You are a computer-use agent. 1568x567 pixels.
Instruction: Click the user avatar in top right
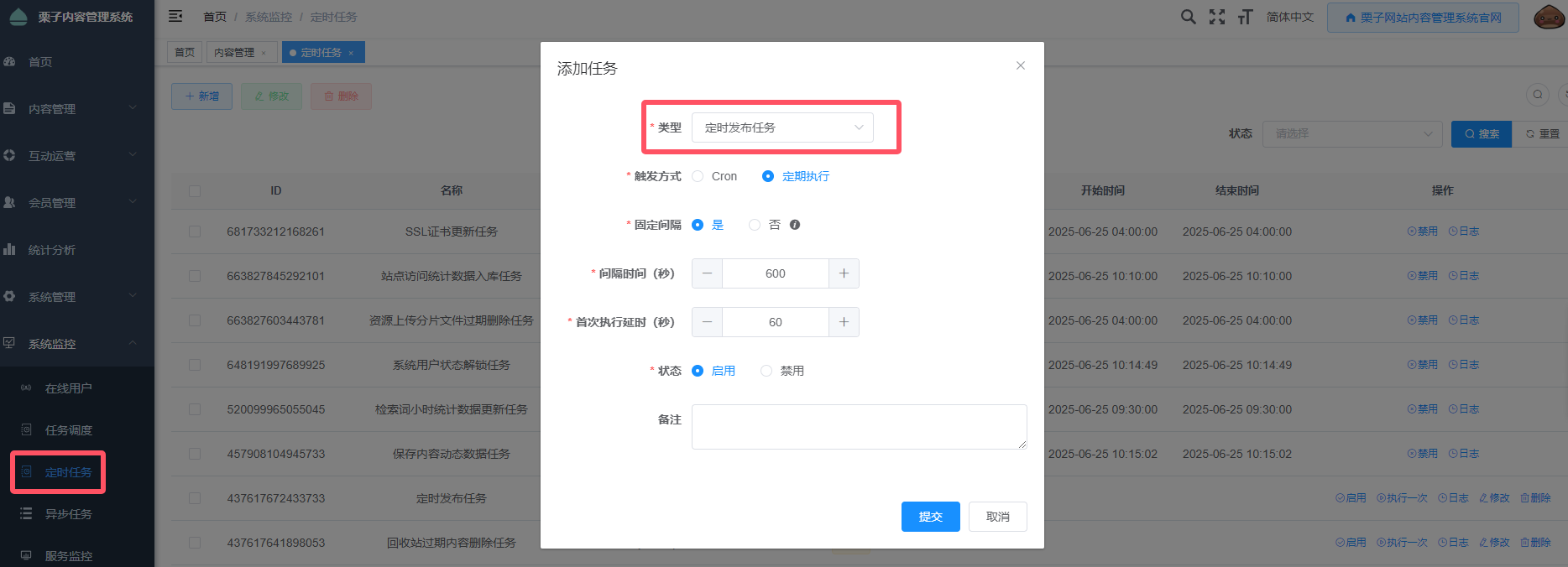(1548, 17)
